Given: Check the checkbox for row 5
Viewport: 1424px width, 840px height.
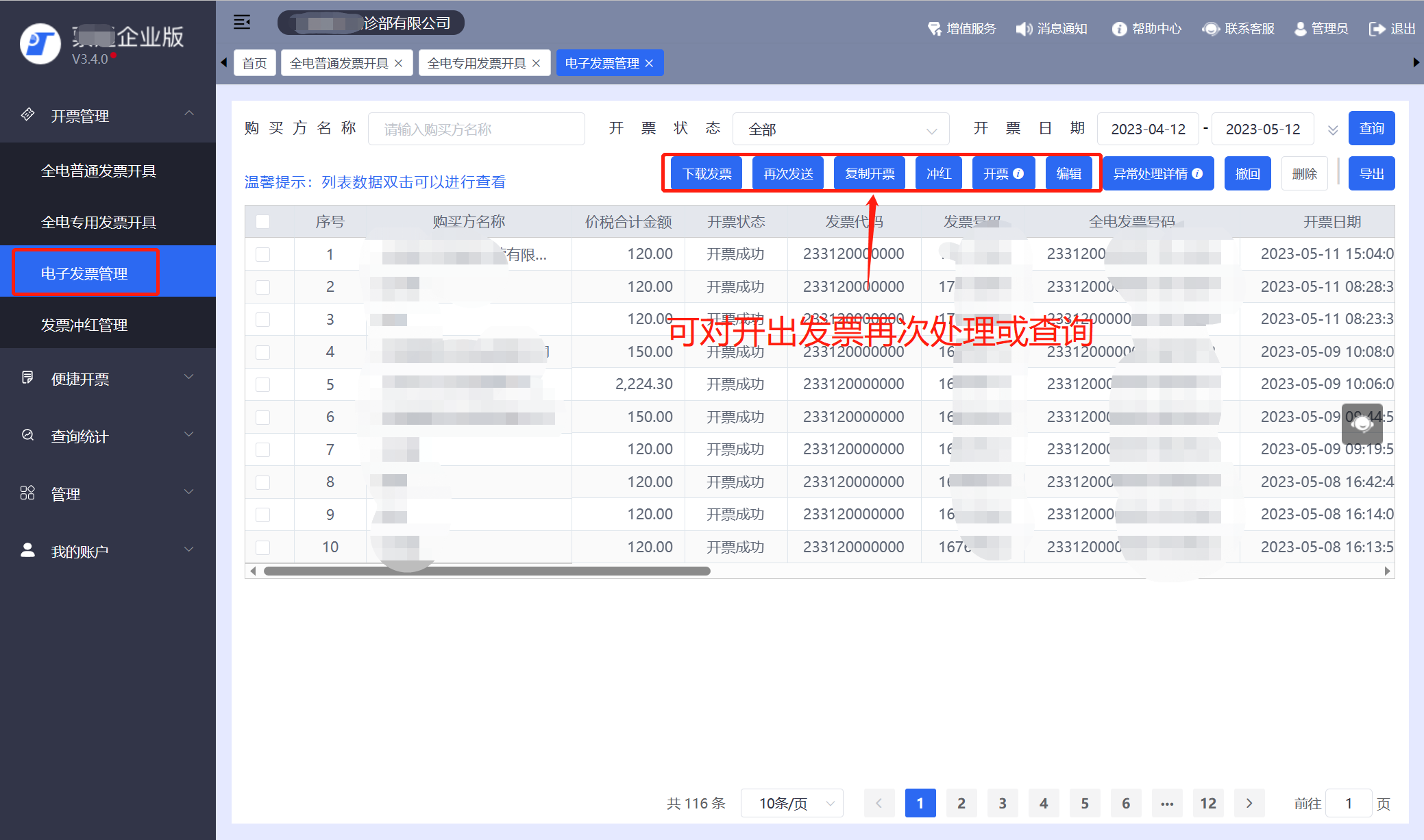Looking at the screenshot, I should coord(262,384).
